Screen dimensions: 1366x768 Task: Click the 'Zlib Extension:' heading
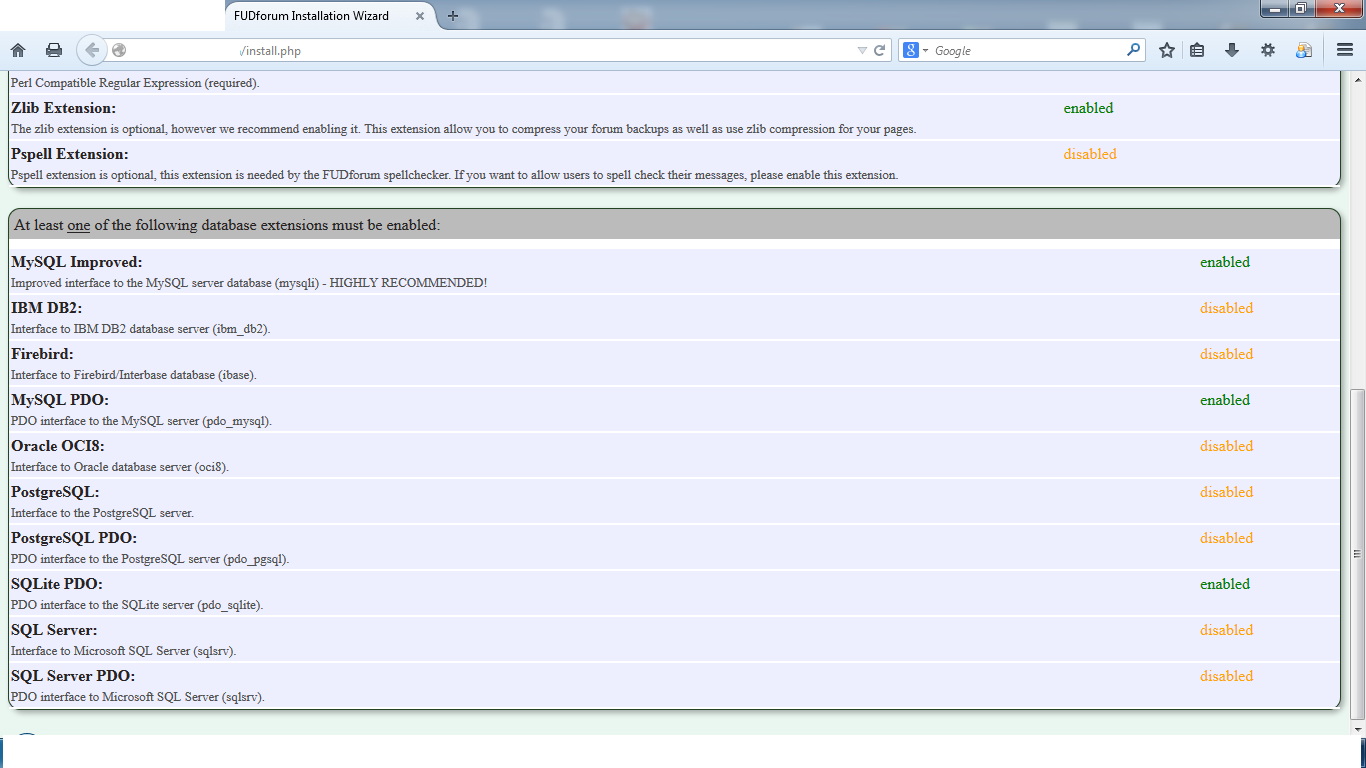pos(63,108)
